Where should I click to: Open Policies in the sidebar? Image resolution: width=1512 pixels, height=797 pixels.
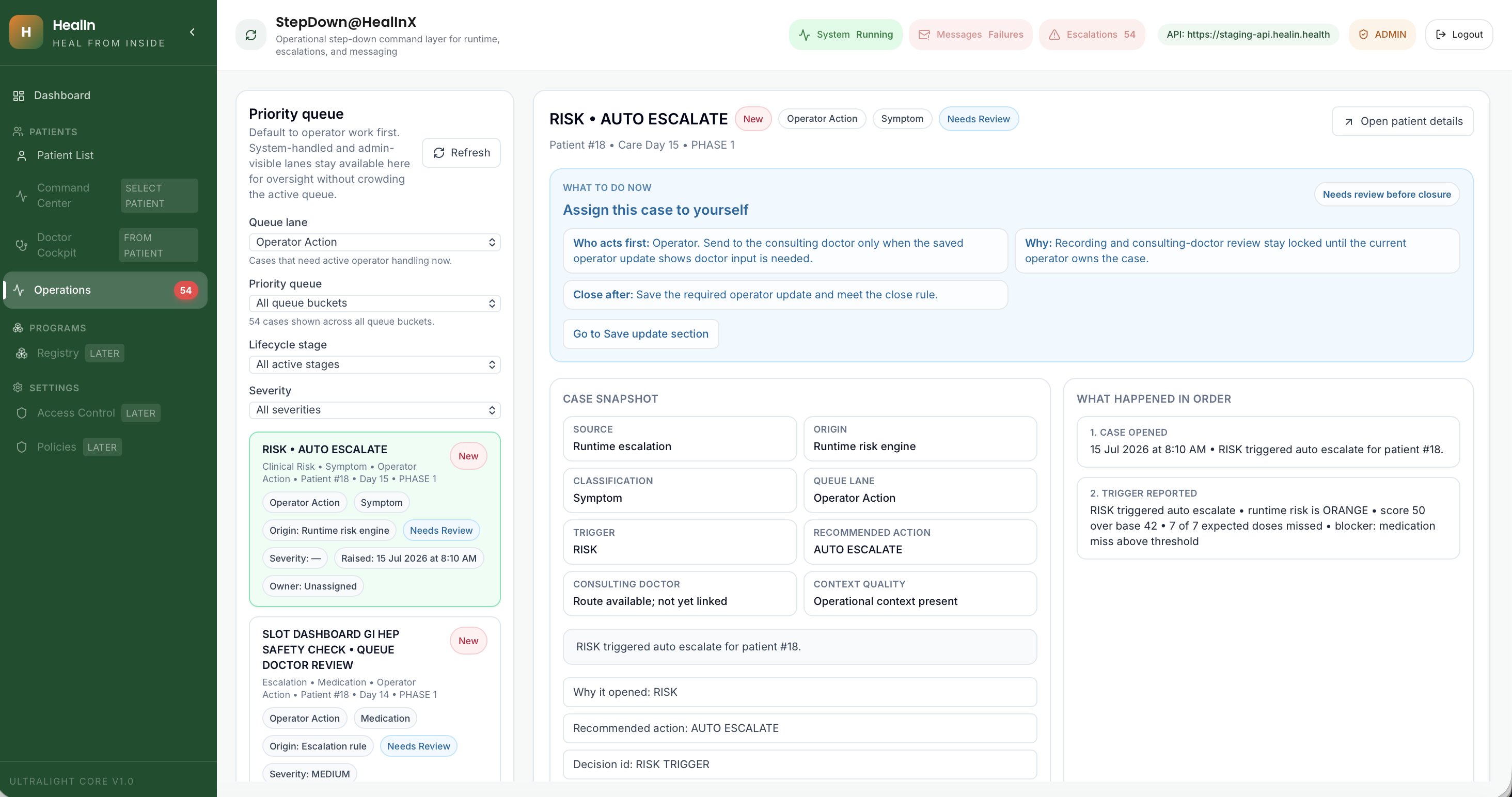(69, 447)
